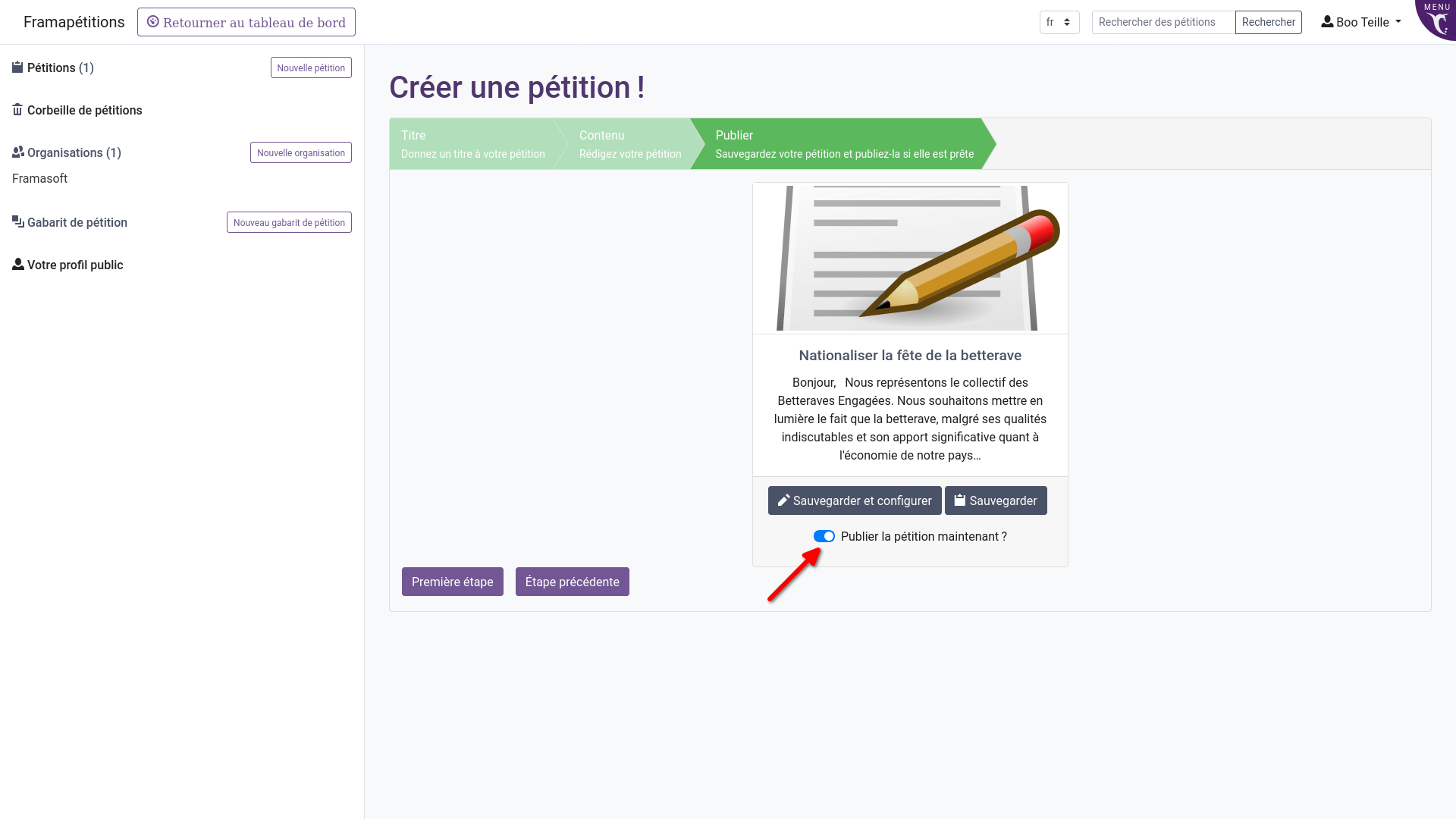
Task: Click the user icon beside Boo Teille
Action: tap(1327, 21)
